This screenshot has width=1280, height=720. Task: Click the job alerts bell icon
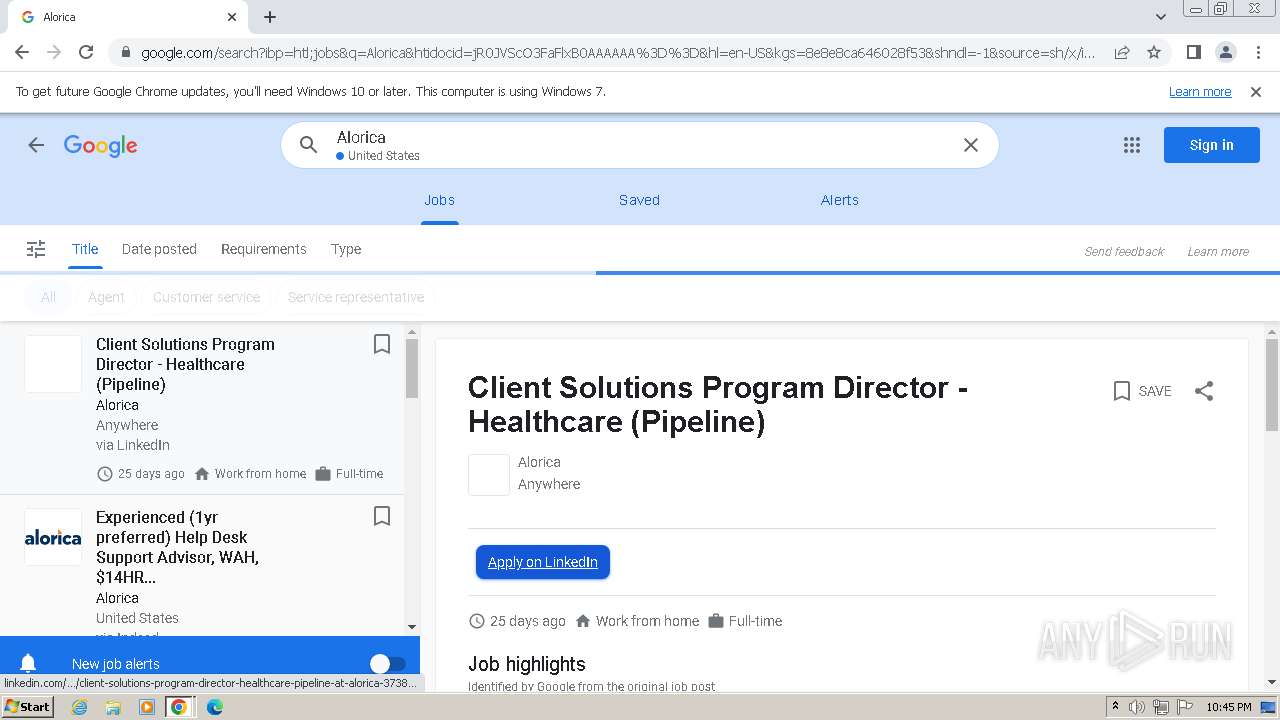pyautogui.click(x=28, y=664)
